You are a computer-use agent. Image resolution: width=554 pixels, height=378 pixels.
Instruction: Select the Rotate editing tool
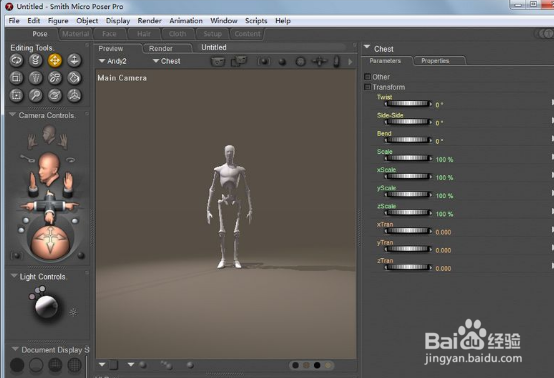pyautogui.click(x=16, y=60)
